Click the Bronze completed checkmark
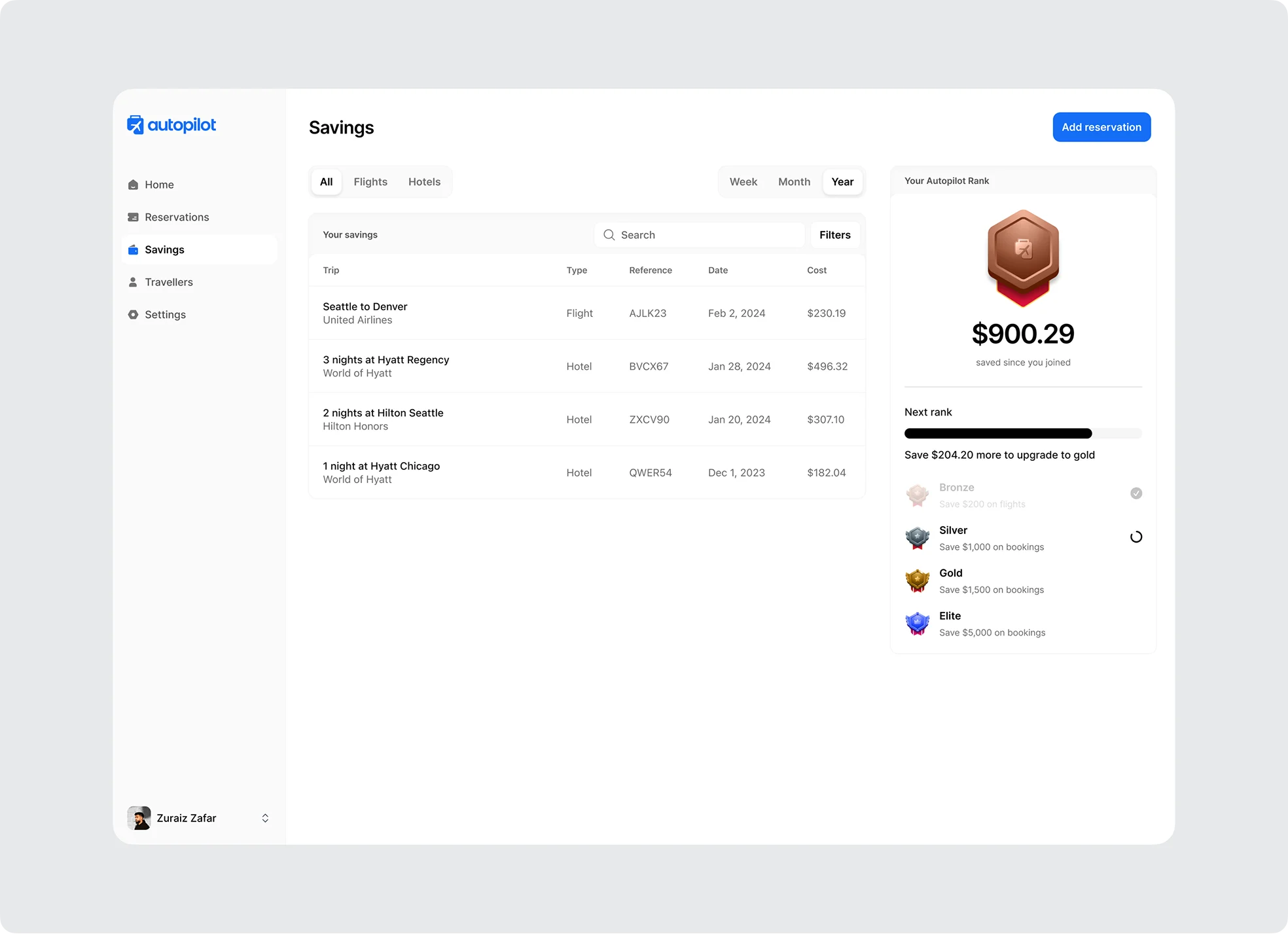Viewport: 1288px width, 934px height. pyautogui.click(x=1136, y=494)
